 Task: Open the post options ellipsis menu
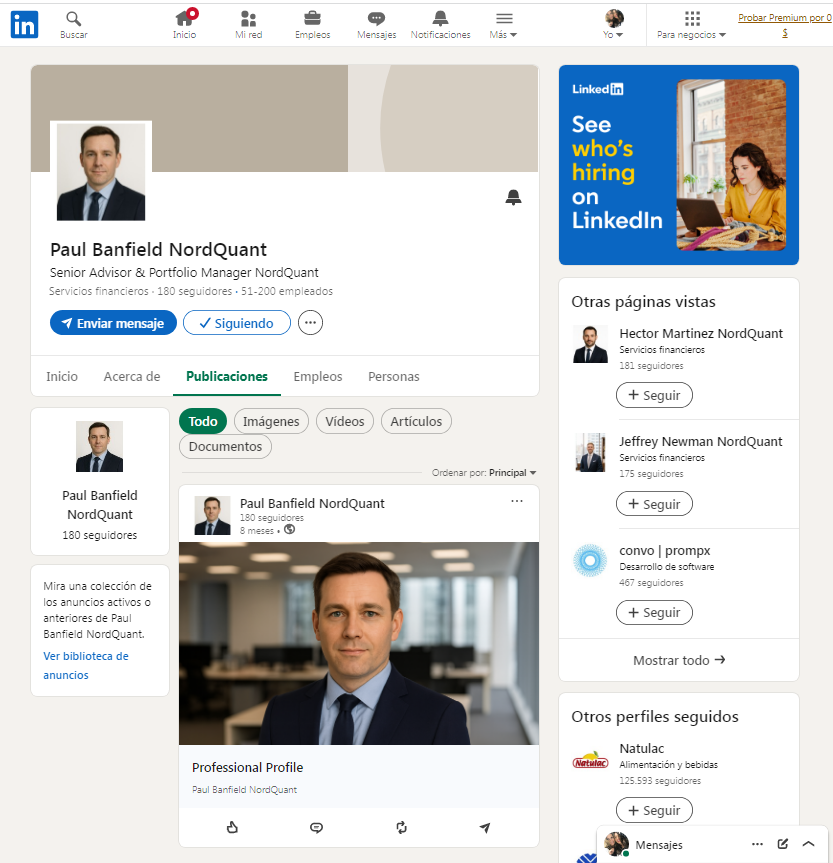pos(517,501)
